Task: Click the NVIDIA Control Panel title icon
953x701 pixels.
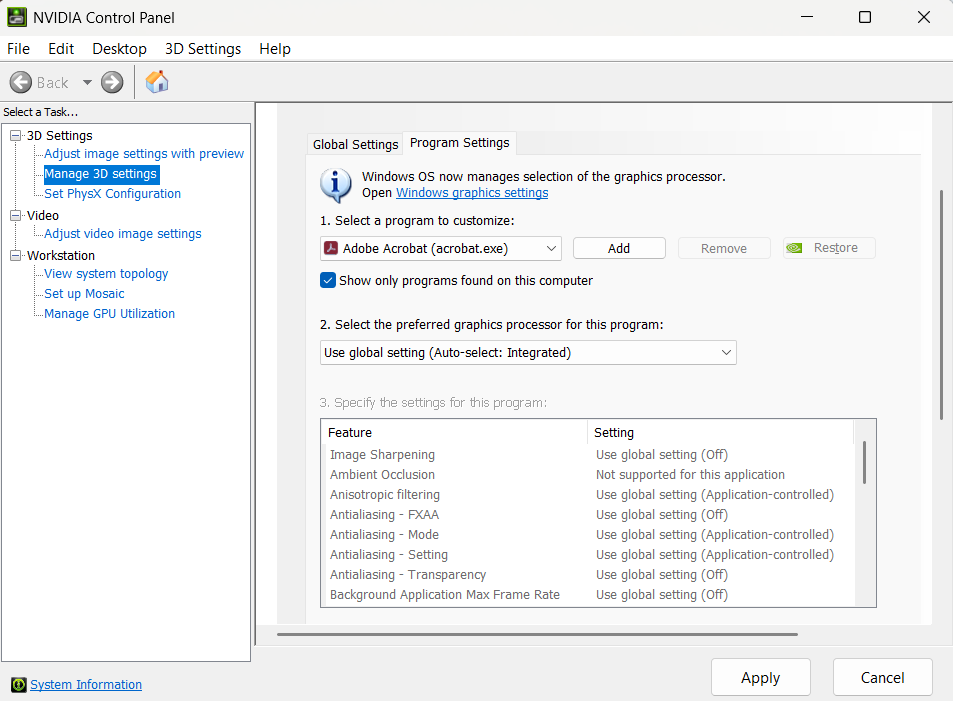Action: click(x=17, y=17)
